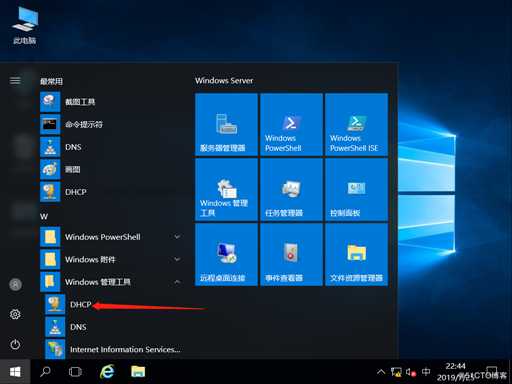Launch Internet Explorer from taskbar
This screenshot has height=384, width=512.
[x=107, y=371]
